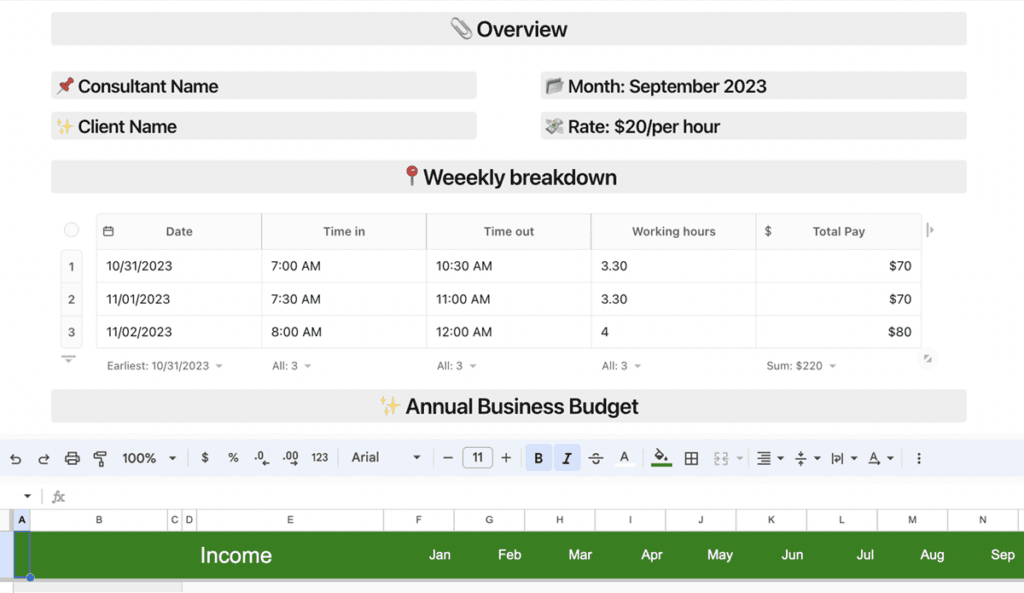
Task: Decrease font size with minus button
Action: click(x=448, y=458)
